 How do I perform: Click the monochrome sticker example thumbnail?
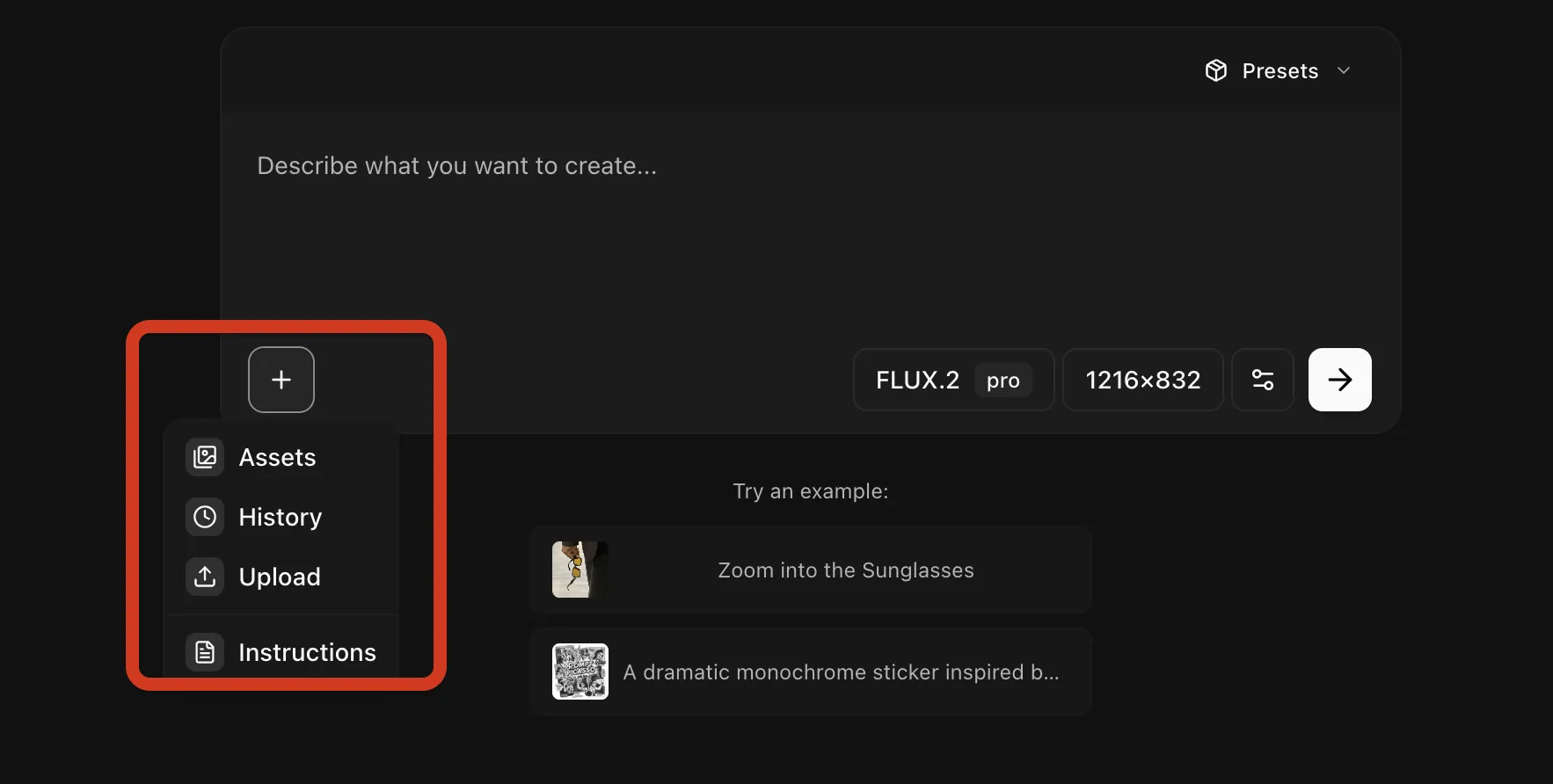click(580, 671)
